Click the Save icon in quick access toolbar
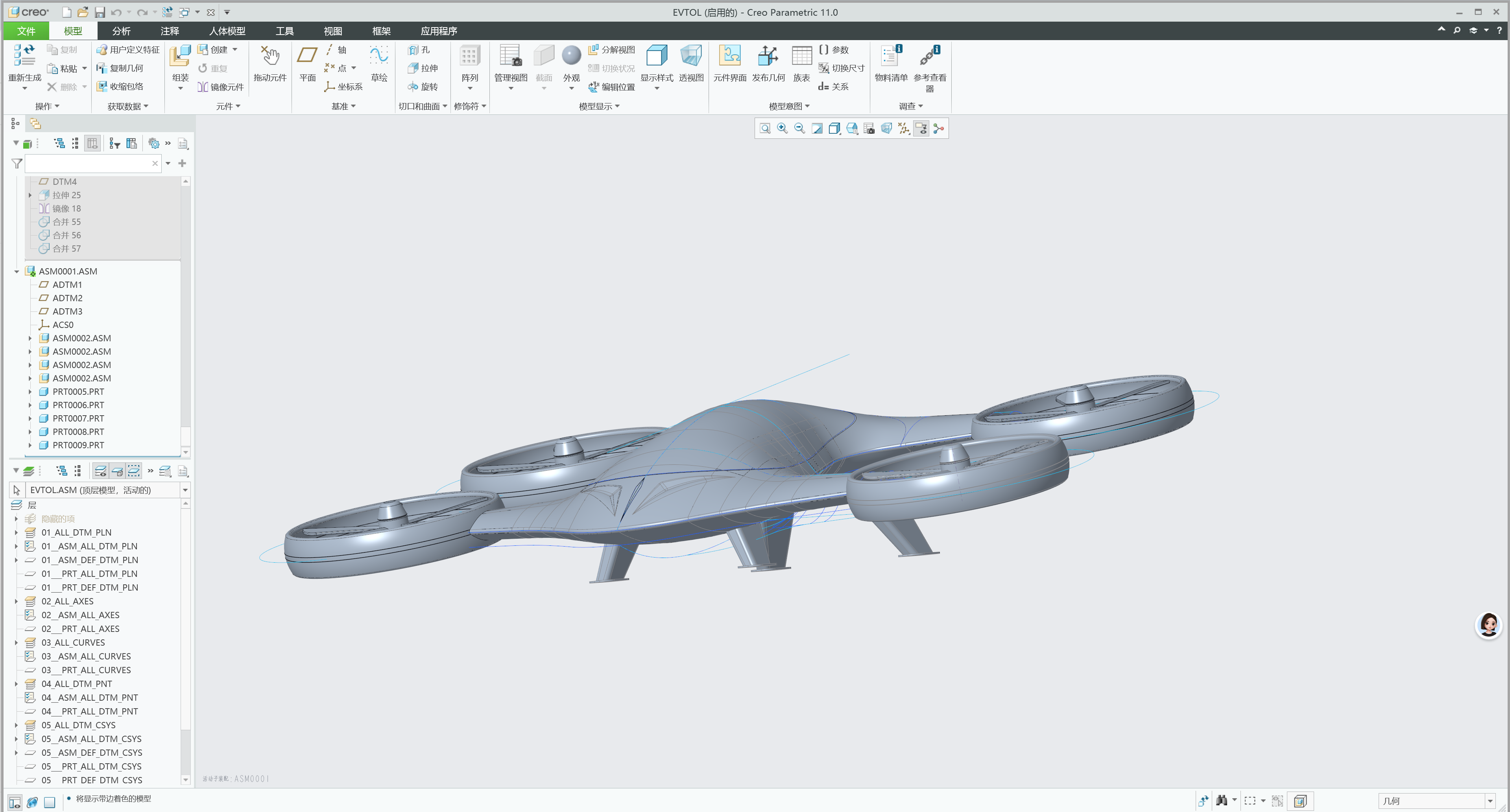This screenshot has height=812, width=1510. coord(100,12)
